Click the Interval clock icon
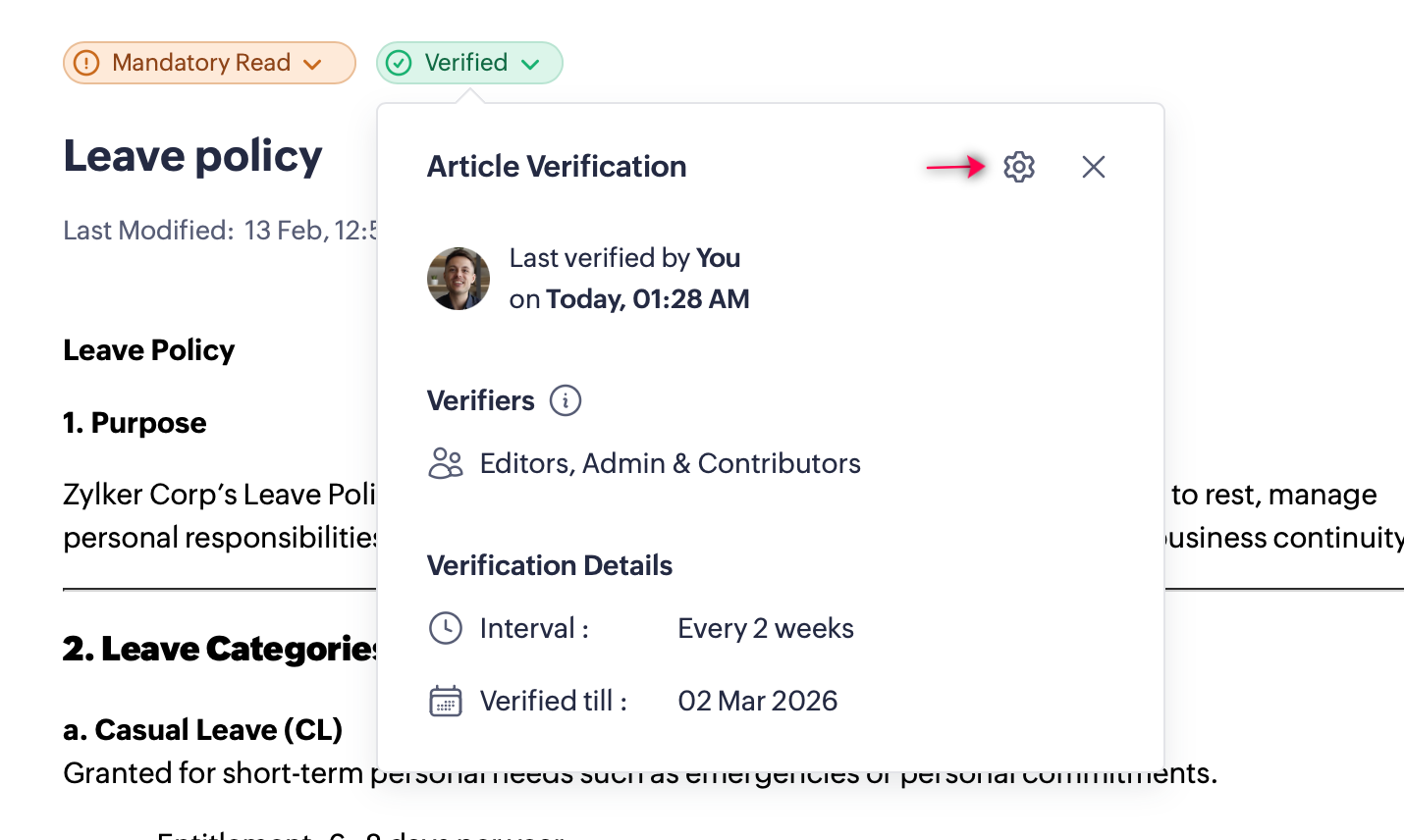Image resolution: width=1404 pixels, height=840 pixels. (x=446, y=628)
